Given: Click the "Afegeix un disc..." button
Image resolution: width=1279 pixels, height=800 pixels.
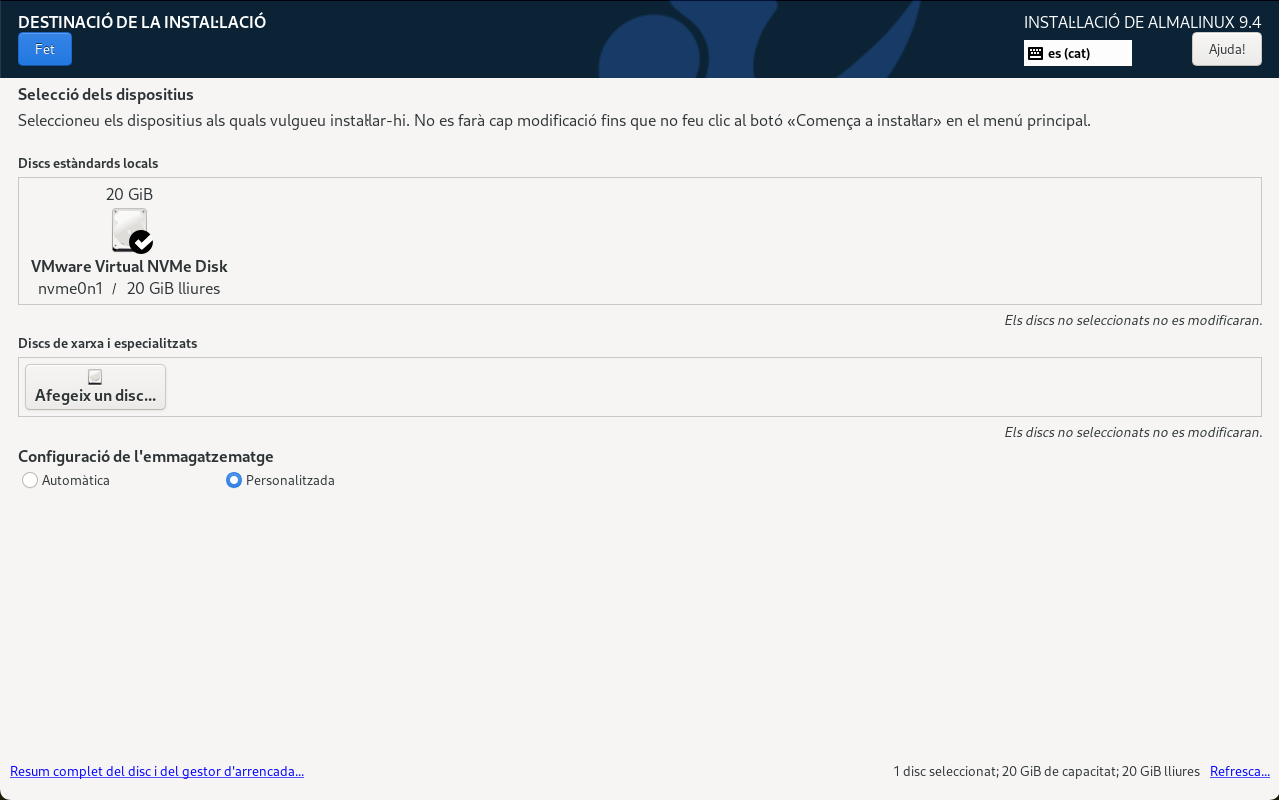Looking at the screenshot, I should (x=95, y=387).
